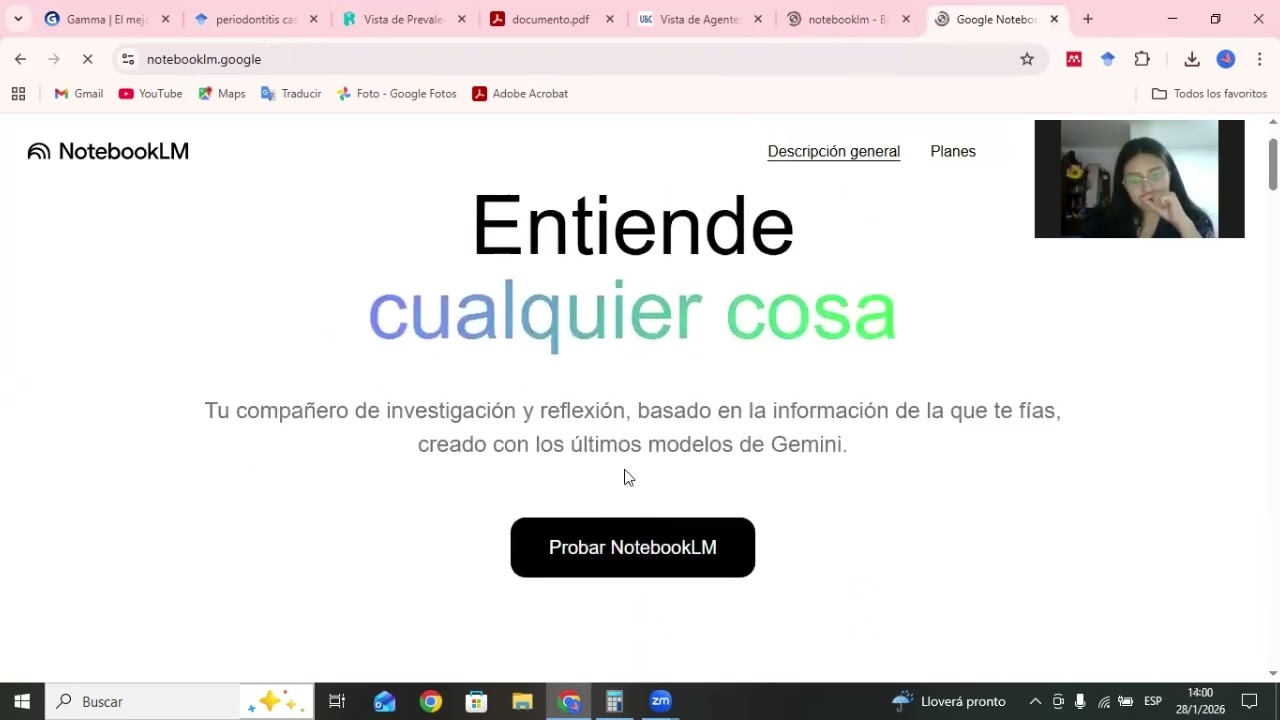Show hidden system tray icons

1035,701
